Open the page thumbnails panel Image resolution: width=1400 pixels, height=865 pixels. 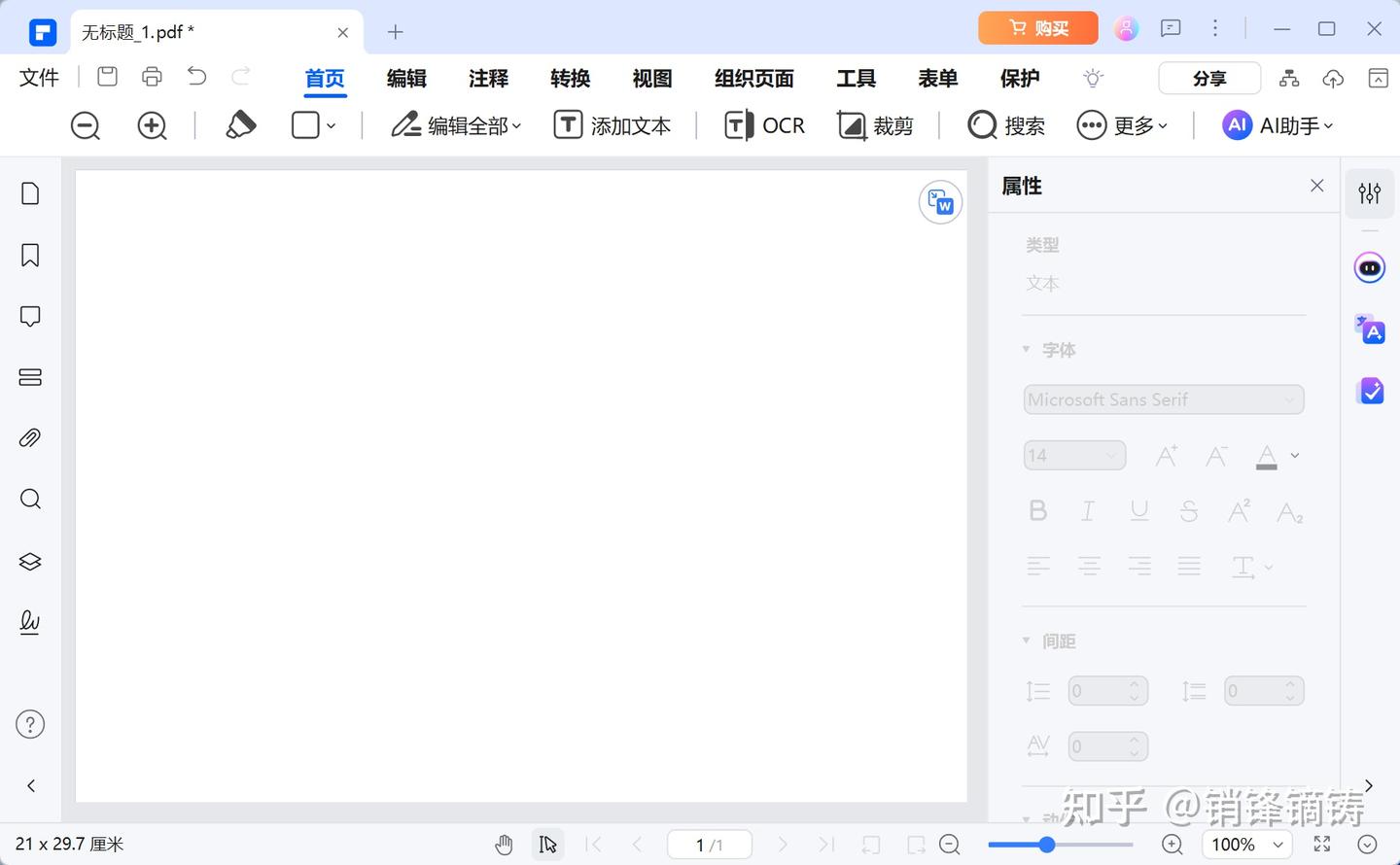(x=30, y=193)
